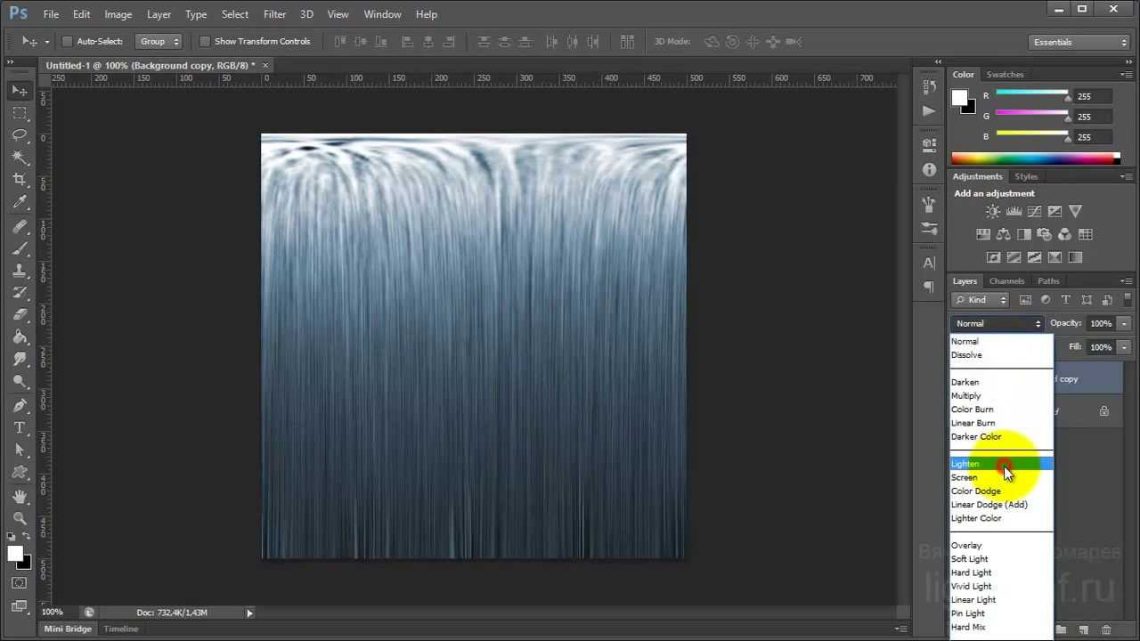
Task: Switch to the Channels tab
Action: (1006, 281)
